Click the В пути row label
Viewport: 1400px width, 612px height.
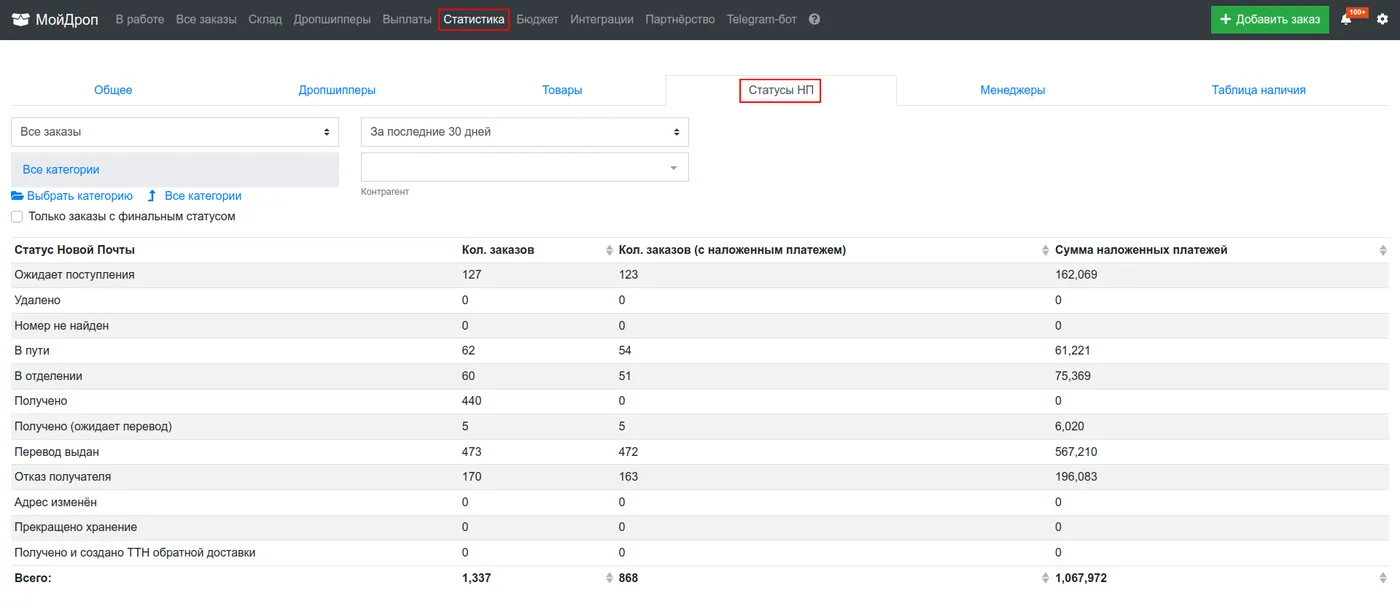(x=32, y=351)
